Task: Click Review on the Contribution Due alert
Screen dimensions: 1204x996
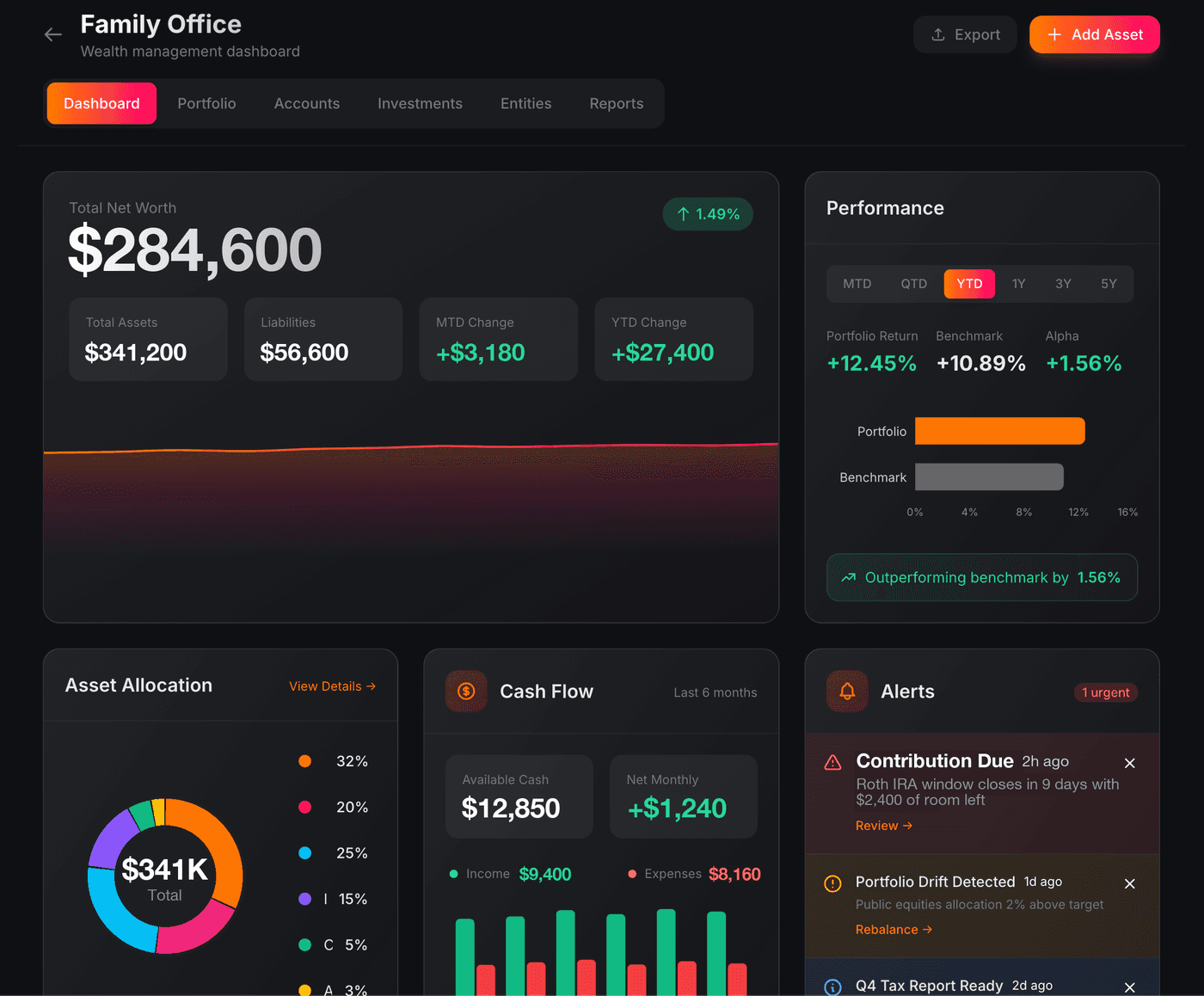Action: tap(884, 826)
